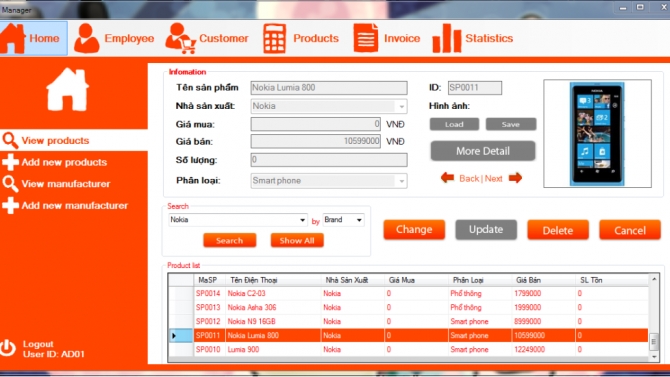670x377 pixels.
Task: Open the search by Brand dropdown
Action: (x=344, y=220)
